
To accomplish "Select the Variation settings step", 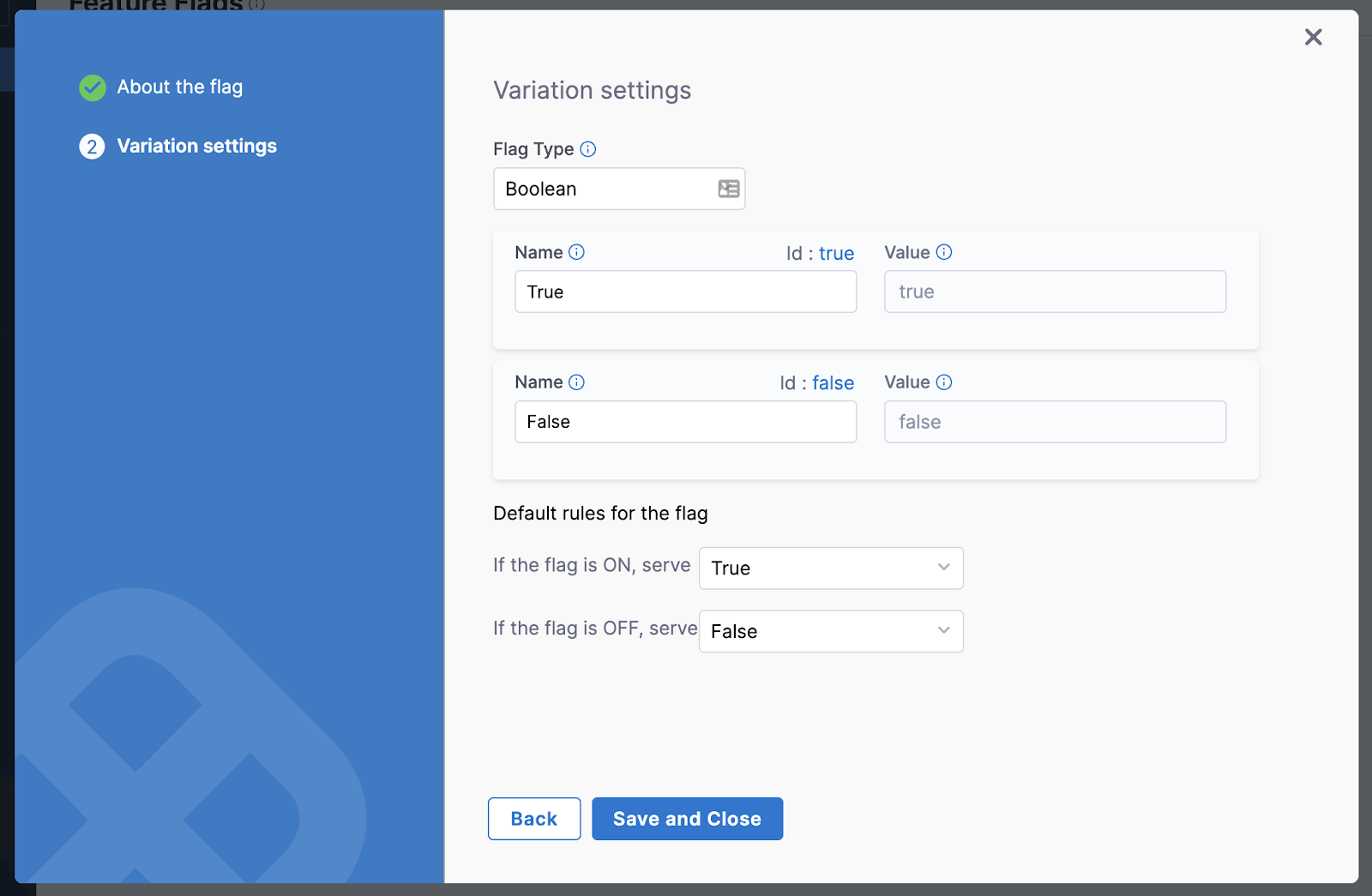I will click(196, 146).
